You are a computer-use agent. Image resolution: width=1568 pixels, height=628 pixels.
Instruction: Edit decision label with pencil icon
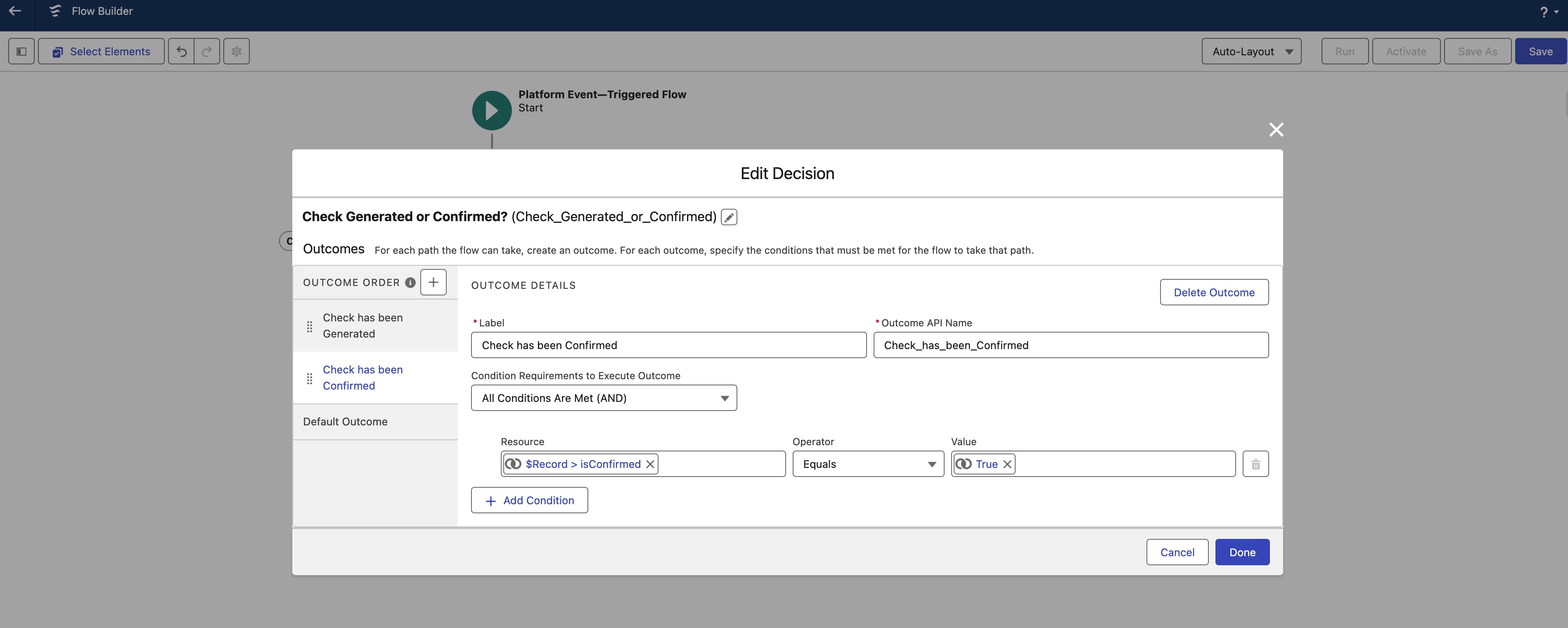pos(729,217)
